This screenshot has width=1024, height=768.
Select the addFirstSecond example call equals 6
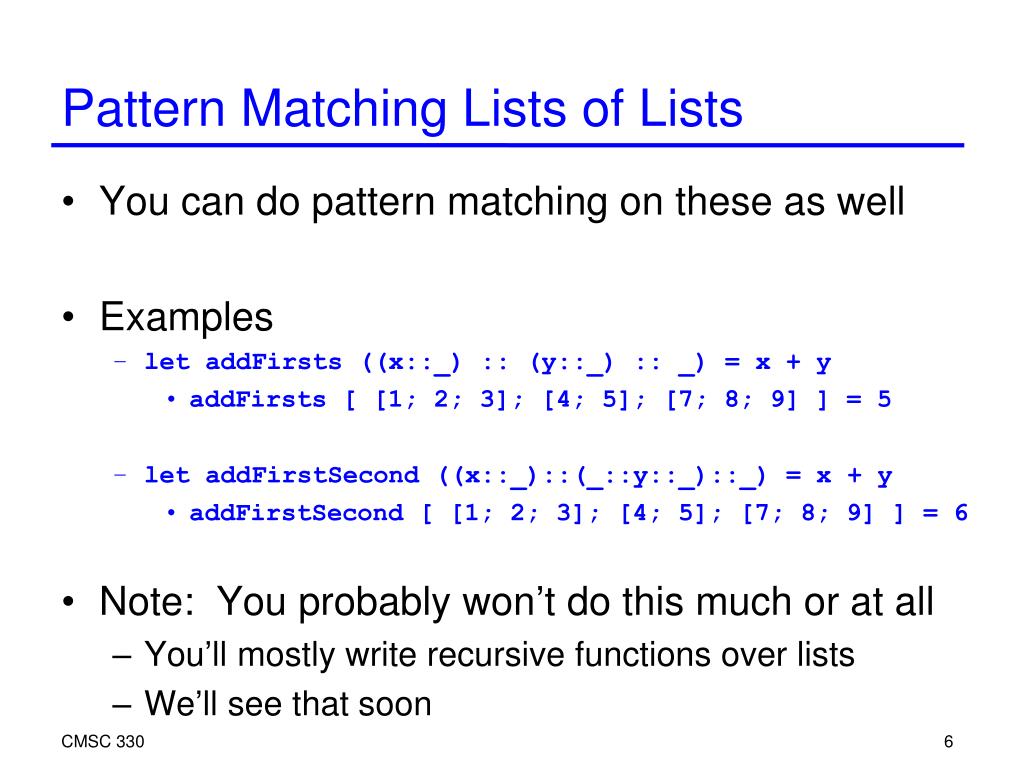coord(579,513)
